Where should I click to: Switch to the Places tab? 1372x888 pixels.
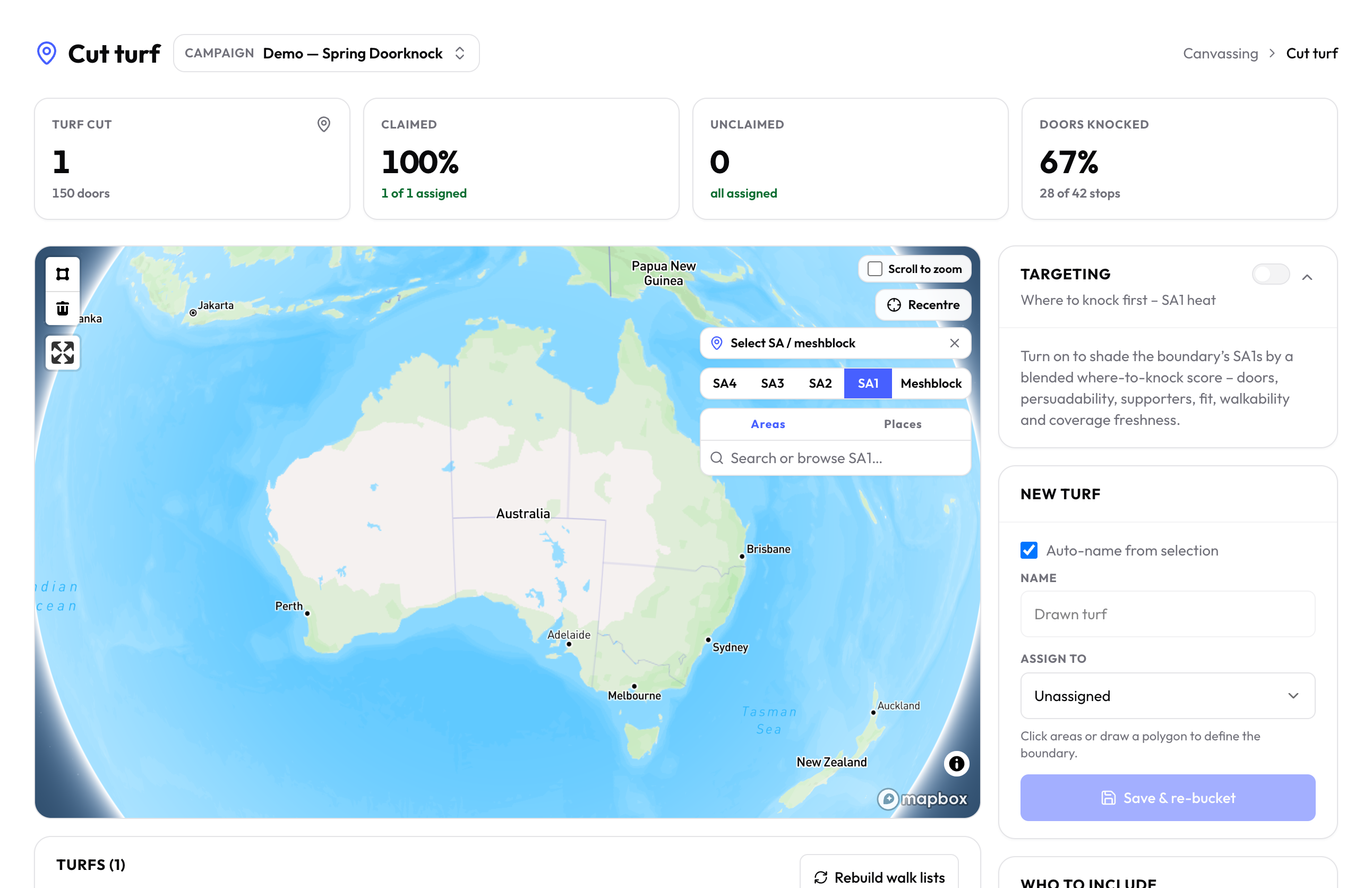click(x=903, y=424)
